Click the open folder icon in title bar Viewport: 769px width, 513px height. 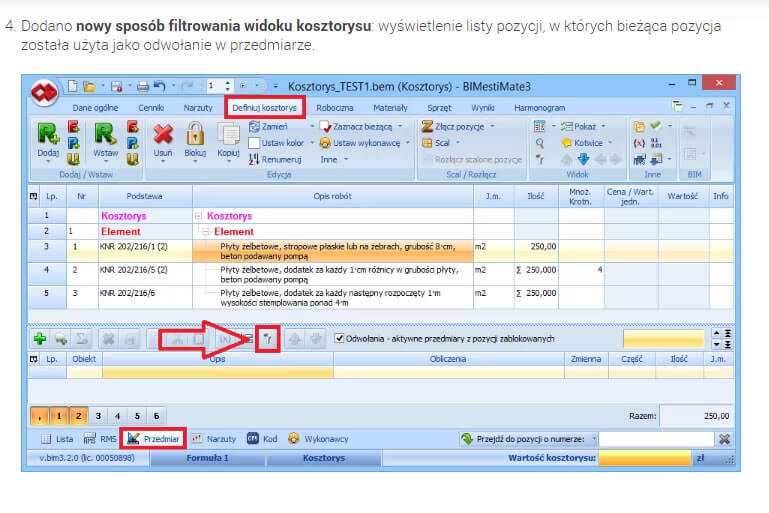89,87
